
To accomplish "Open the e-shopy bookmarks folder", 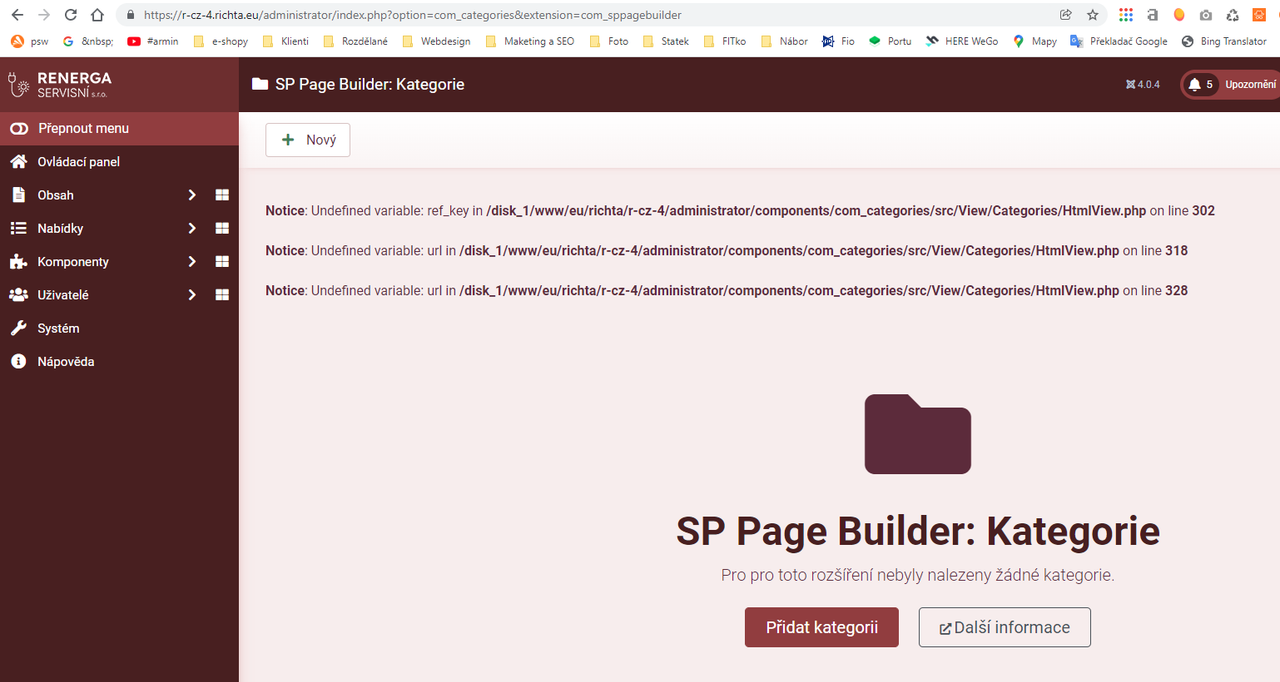I will pos(220,41).
